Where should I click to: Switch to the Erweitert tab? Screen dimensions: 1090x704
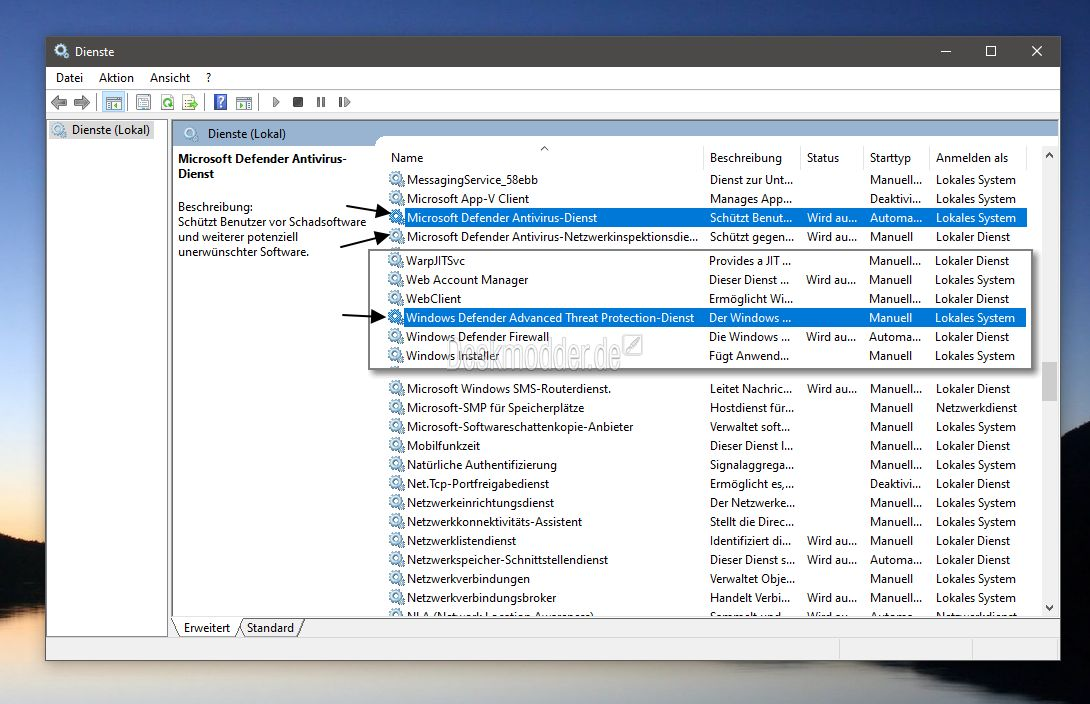[x=206, y=628]
